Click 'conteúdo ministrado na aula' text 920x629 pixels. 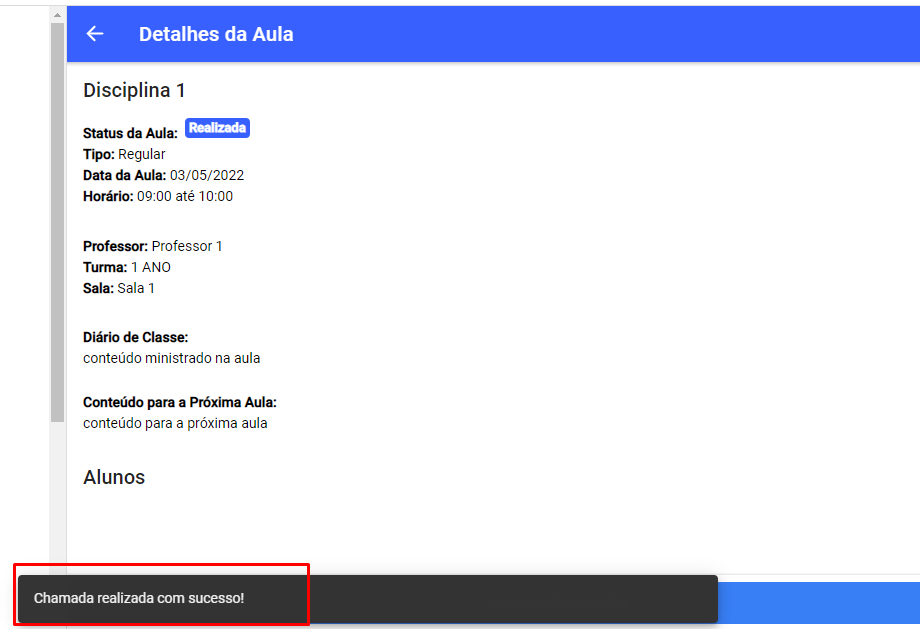click(x=171, y=359)
